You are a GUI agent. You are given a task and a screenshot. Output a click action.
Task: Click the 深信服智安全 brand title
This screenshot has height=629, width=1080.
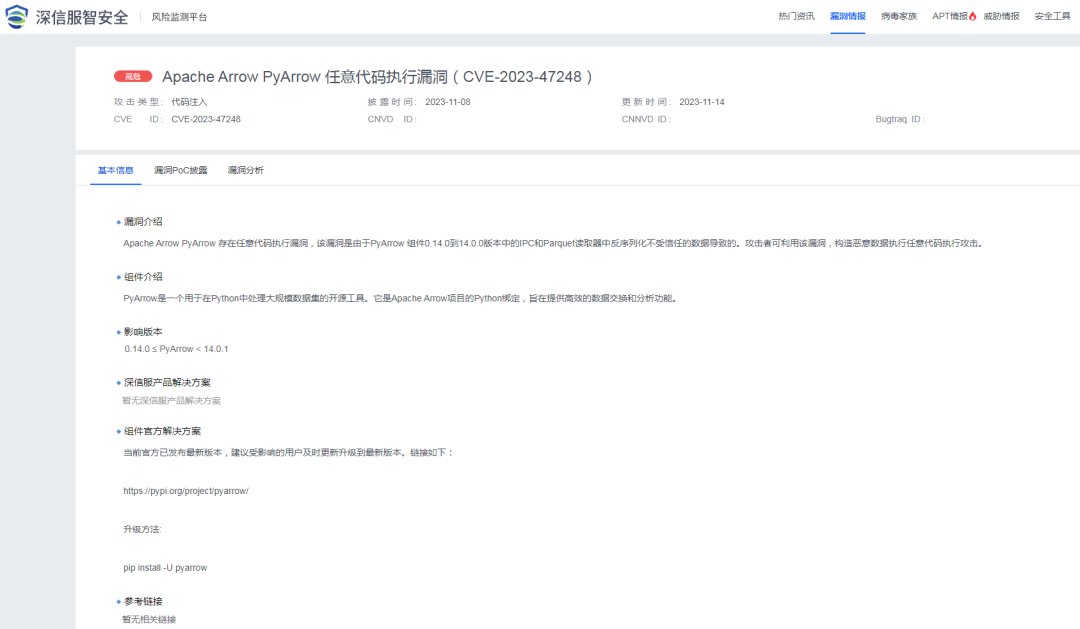pos(82,17)
